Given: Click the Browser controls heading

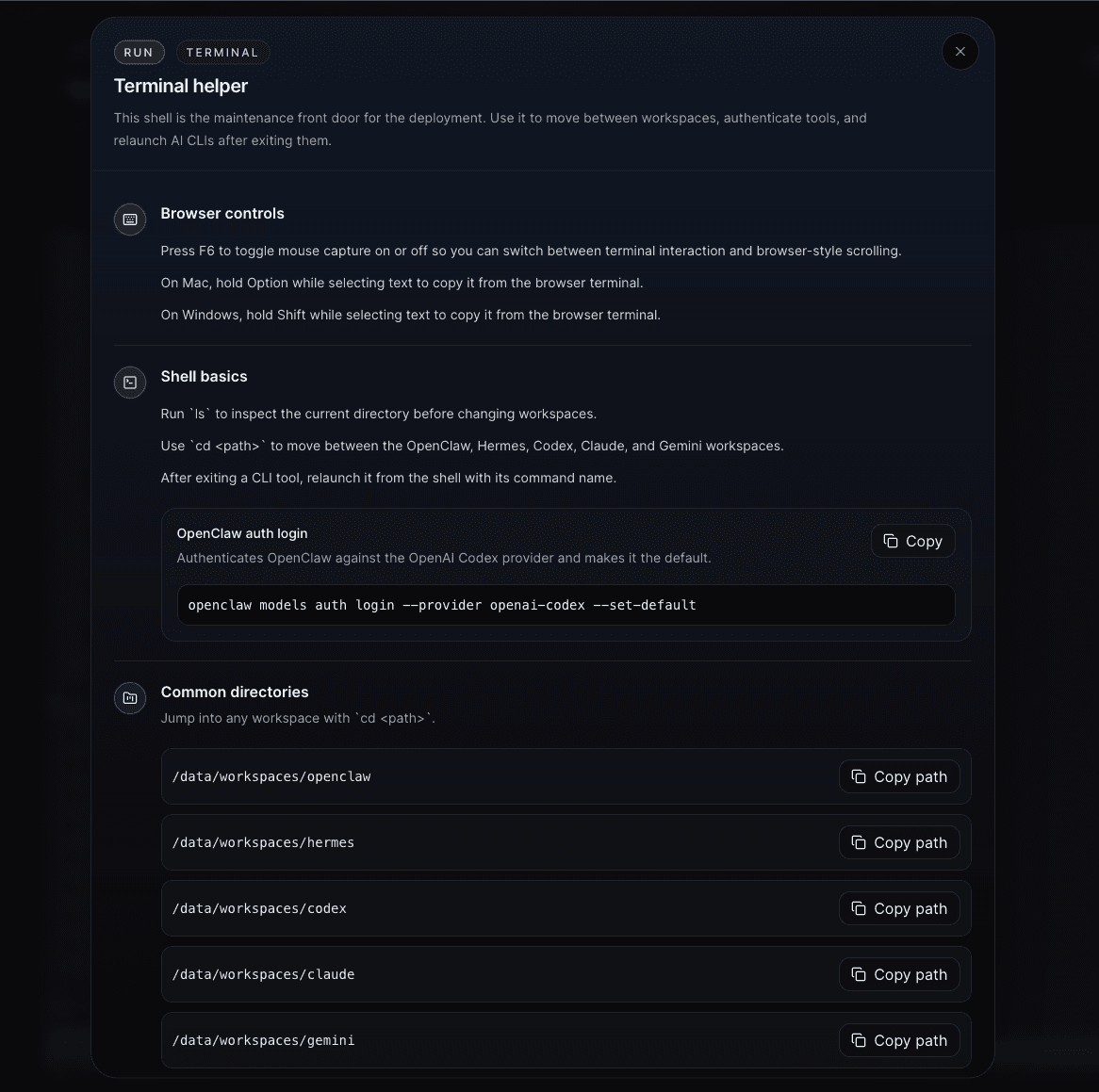Looking at the screenshot, I should point(222,214).
